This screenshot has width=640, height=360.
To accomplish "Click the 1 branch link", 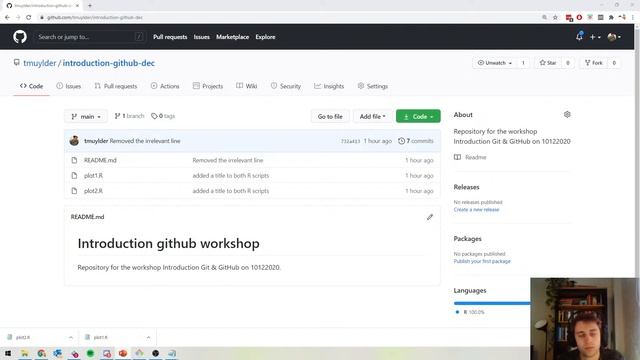I will click(129, 116).
